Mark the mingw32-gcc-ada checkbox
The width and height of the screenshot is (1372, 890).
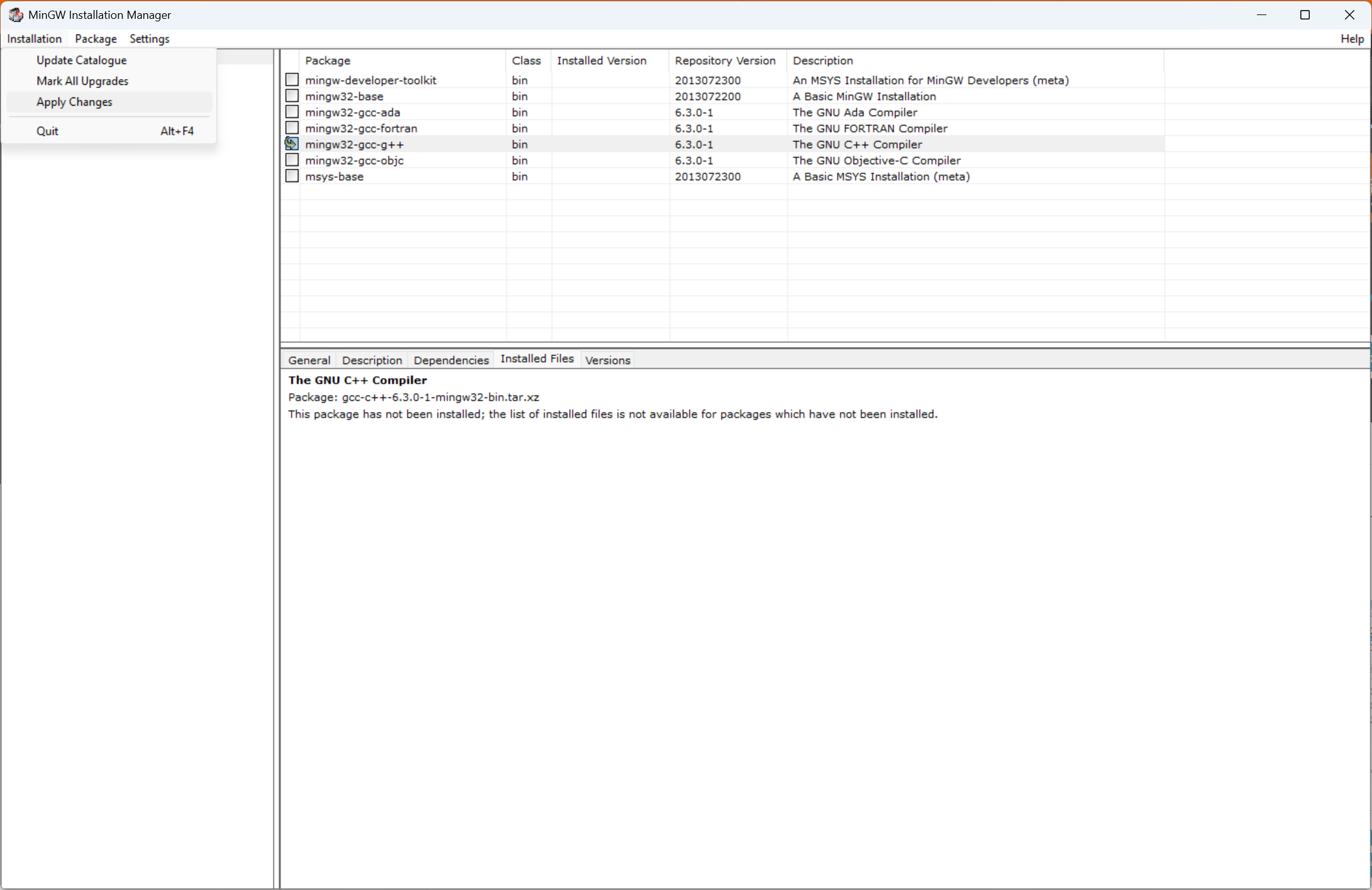point(292,112)
